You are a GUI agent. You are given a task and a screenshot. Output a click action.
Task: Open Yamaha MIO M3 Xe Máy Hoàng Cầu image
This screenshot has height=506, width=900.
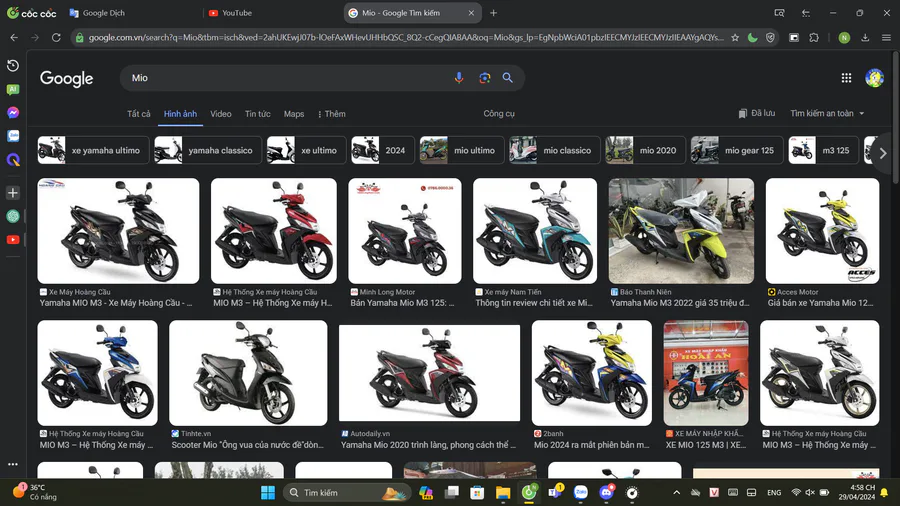click(118, 231)
